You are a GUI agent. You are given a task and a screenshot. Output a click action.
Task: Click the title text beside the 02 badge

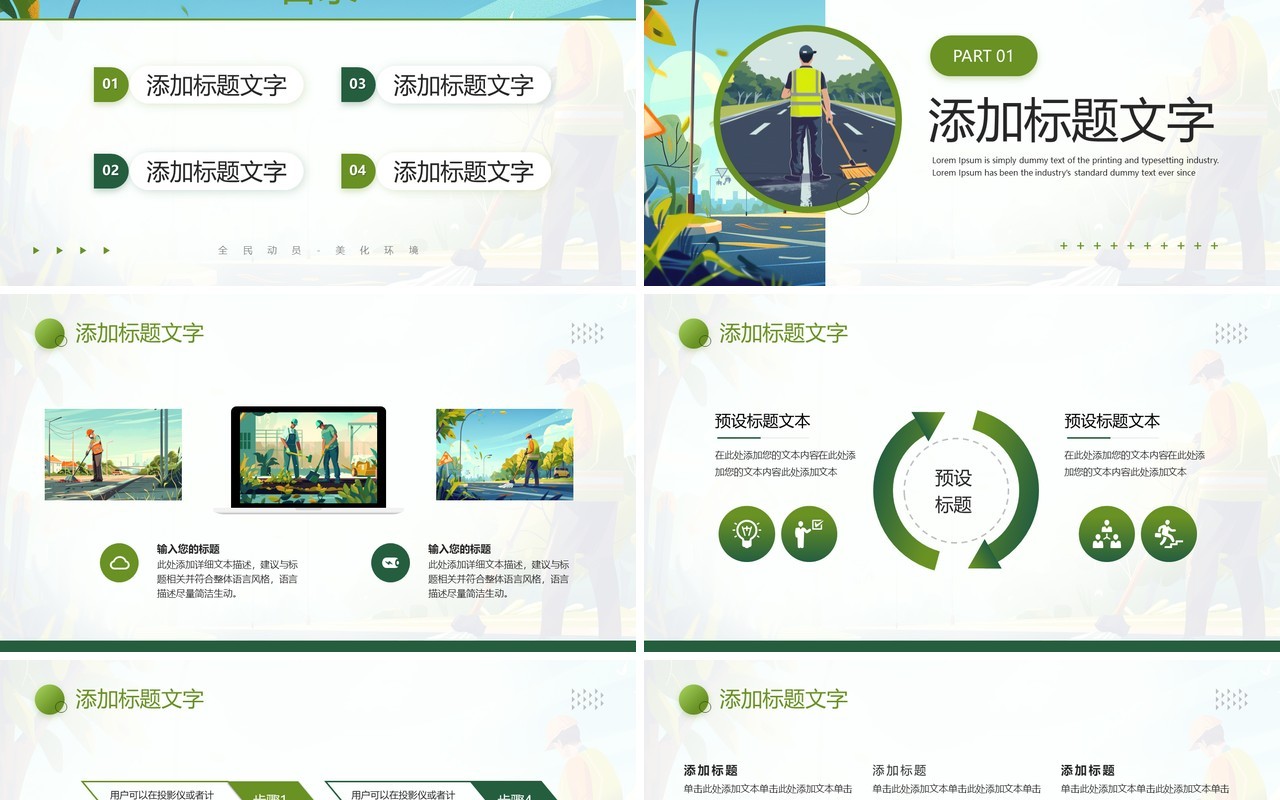coord(216,172)
